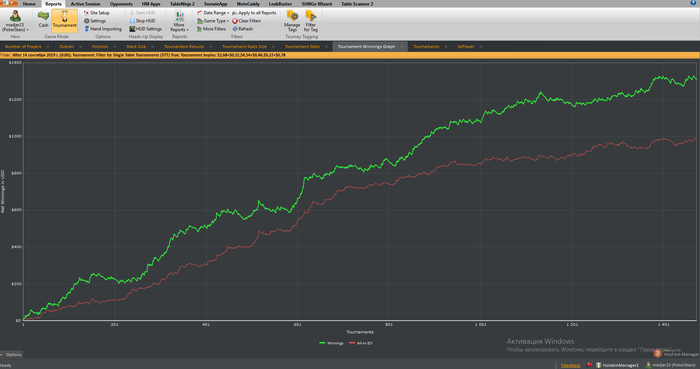Close the Overall report tab

pyautogui.click(x=80, y=46)
